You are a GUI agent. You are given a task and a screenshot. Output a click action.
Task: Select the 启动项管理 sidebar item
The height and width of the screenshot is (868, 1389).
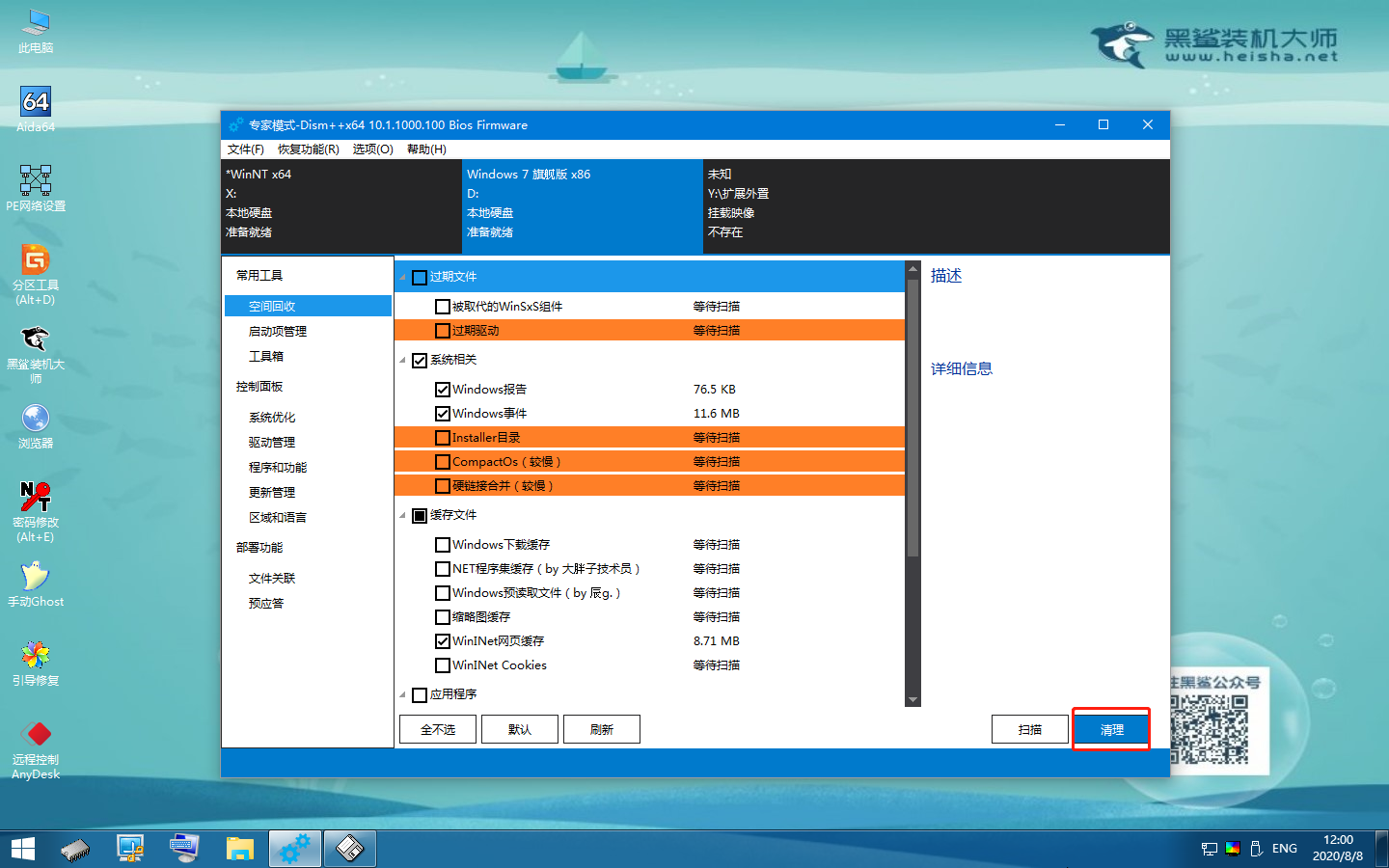[278, 331]
